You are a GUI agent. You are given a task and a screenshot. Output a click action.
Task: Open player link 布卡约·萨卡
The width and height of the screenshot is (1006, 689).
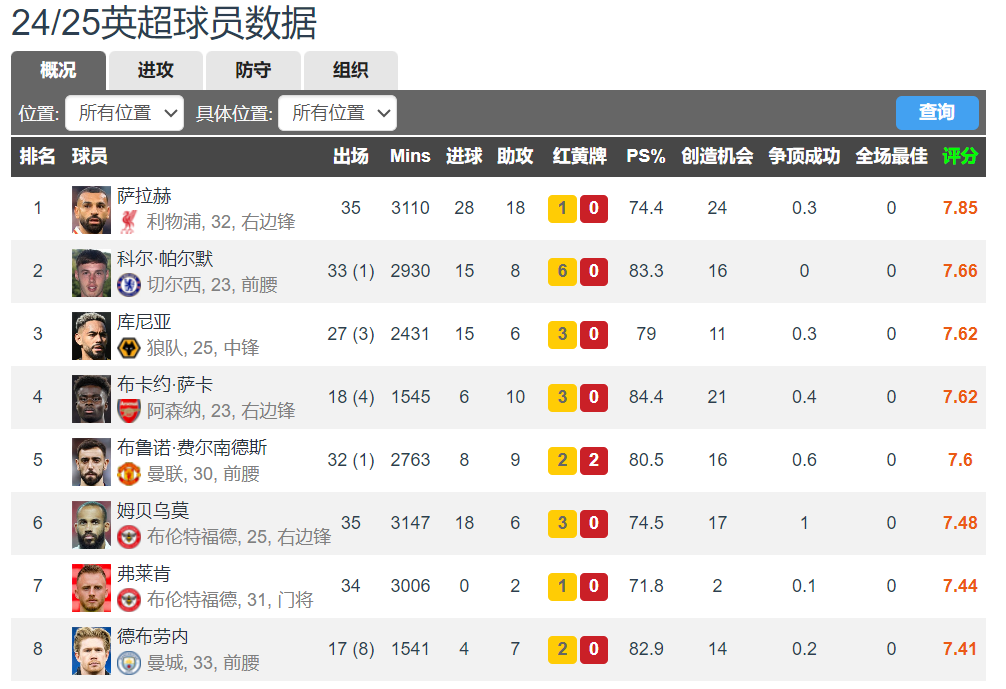point(165,385)
